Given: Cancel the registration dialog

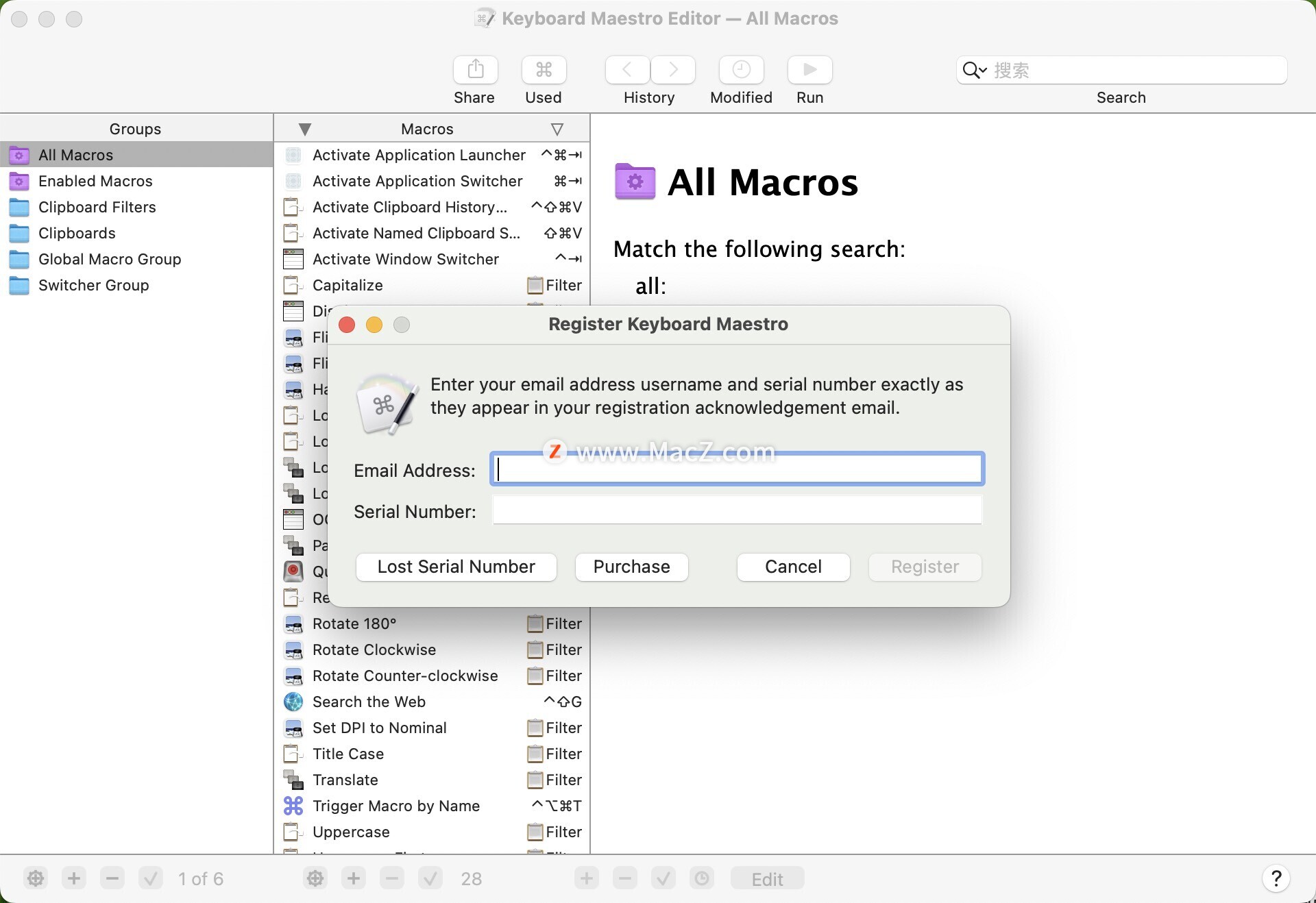Looking at the screenshot, I should 794,567.
